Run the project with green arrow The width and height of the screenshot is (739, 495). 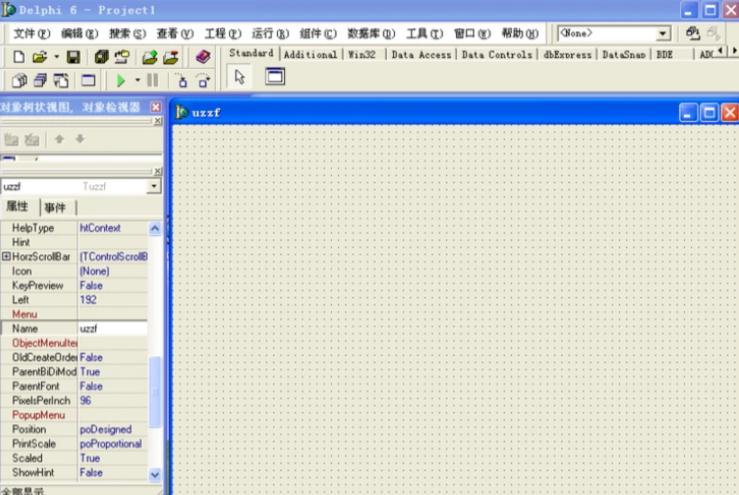121,80
